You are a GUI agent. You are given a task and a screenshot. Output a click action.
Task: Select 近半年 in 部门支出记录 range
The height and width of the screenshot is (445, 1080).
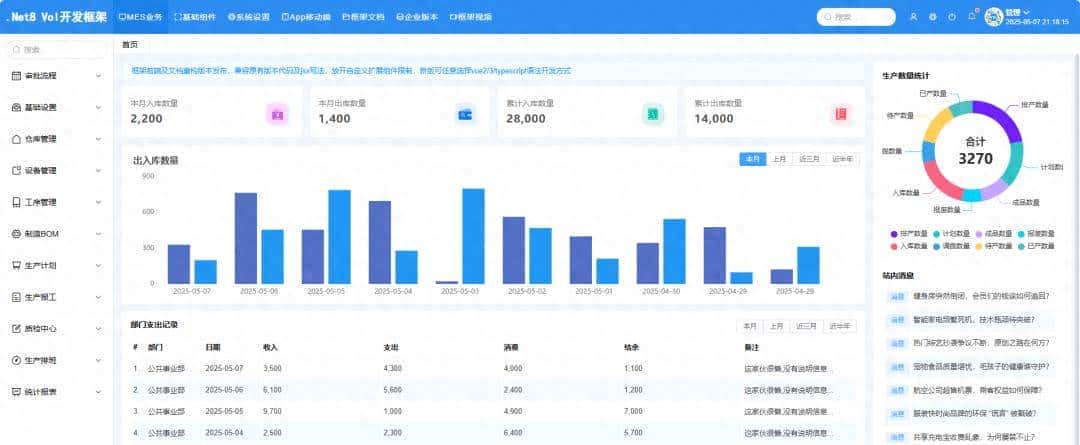tap(842, 326)
